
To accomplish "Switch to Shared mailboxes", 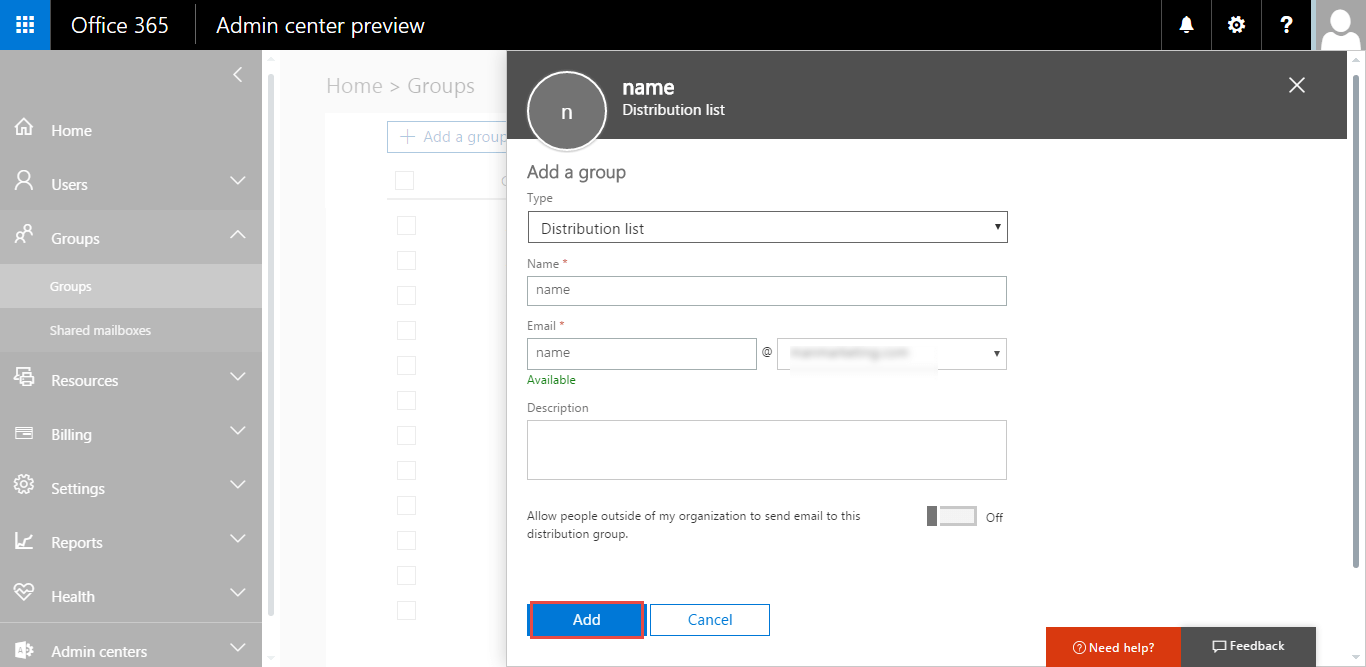I will coord(99,329).
